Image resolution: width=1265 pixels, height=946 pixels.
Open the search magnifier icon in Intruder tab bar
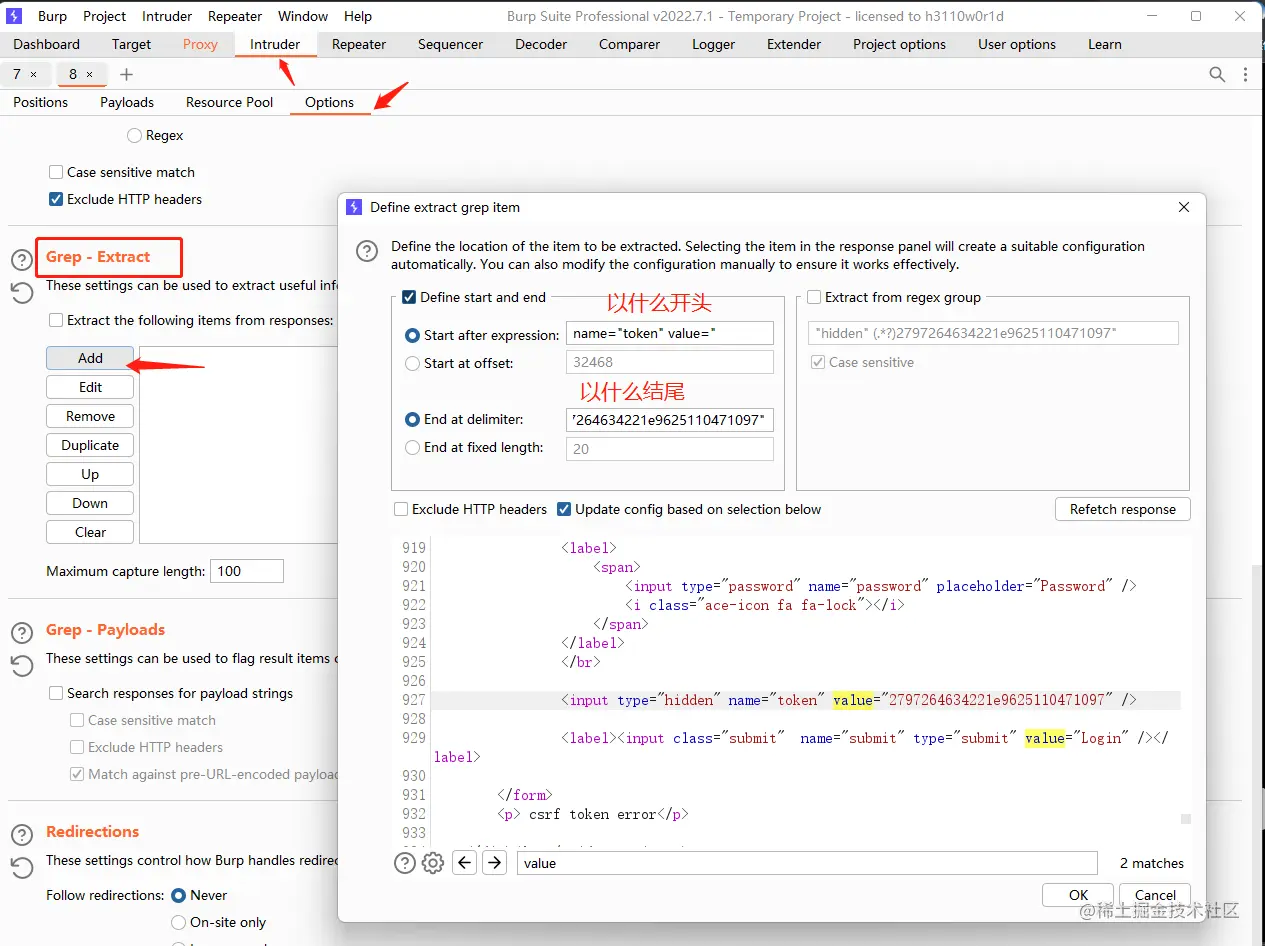[x=1217, y=74]
